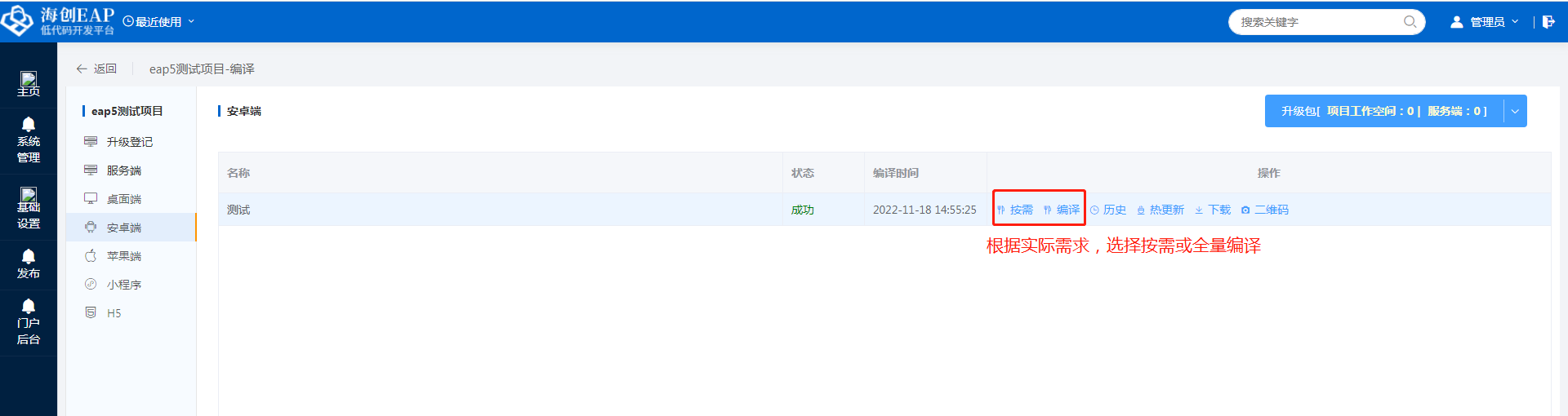Select 升级登记 menu item

coord(129,142)
